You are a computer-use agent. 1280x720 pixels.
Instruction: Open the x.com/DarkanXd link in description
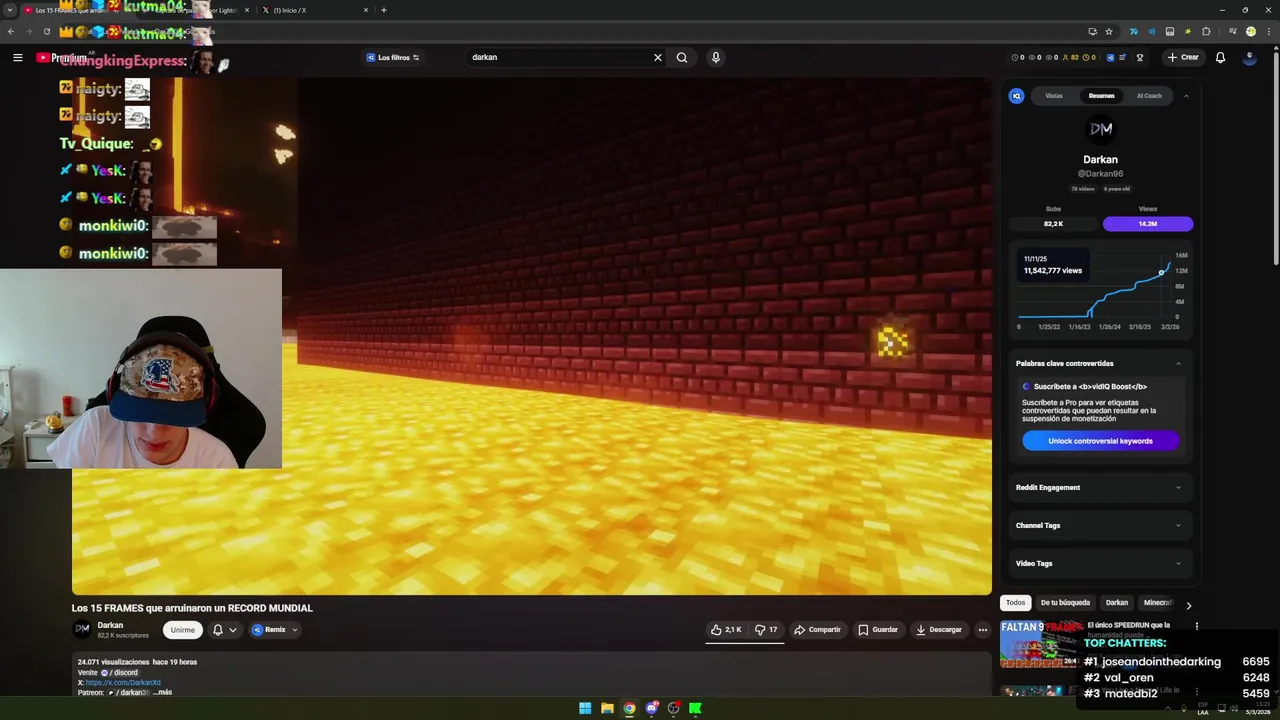(122, 683)
